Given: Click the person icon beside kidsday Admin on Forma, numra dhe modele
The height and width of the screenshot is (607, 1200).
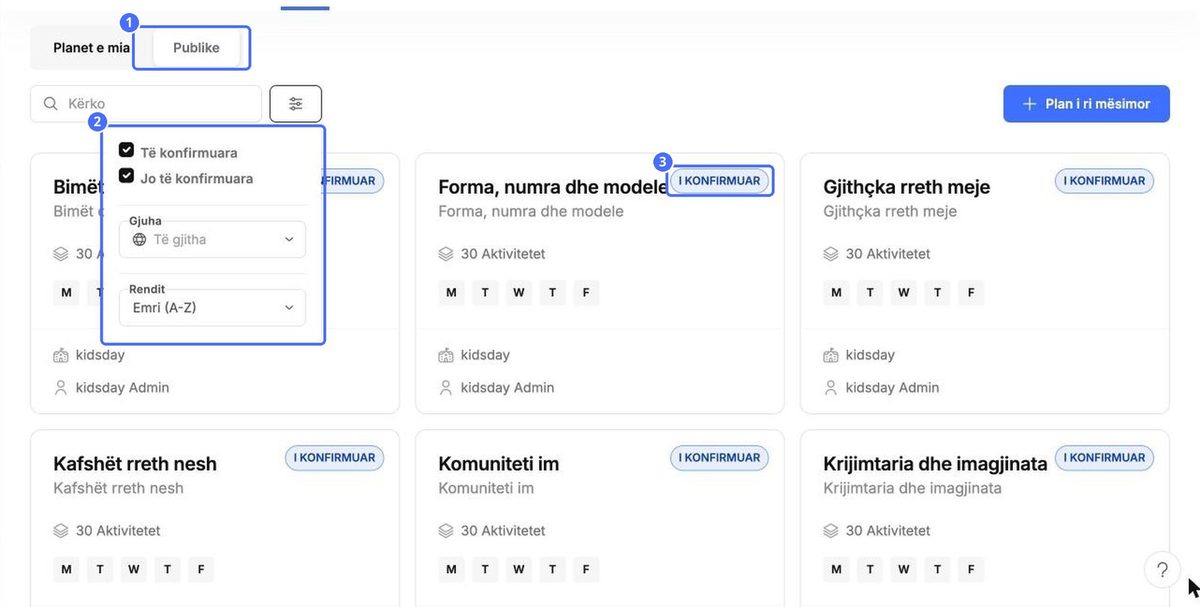Looking at the screenshot, I should [446, 387].
